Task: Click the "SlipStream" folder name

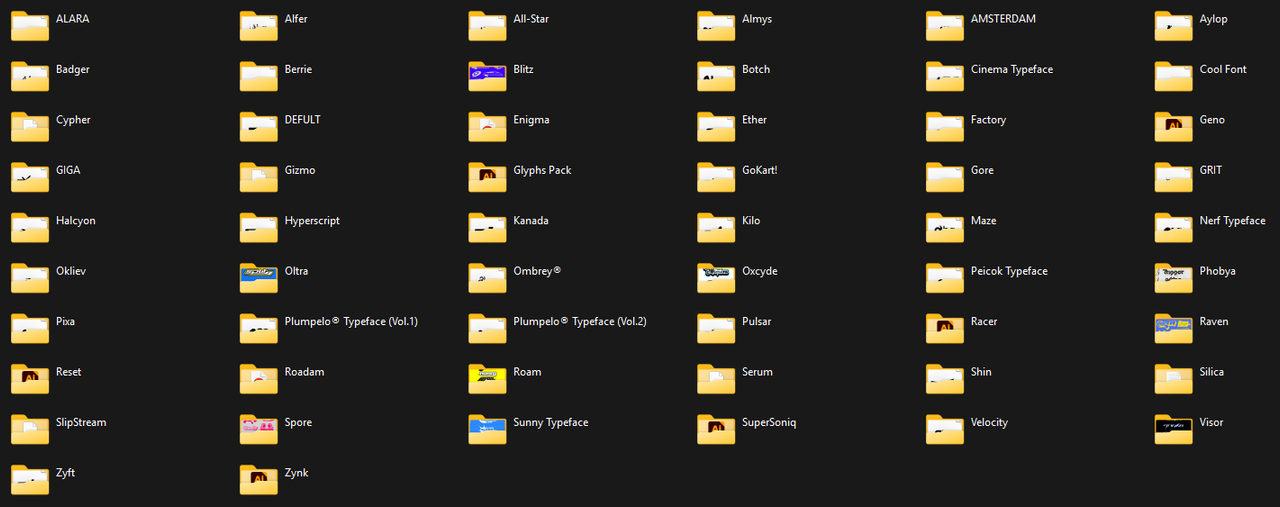Action: point(81,422)
